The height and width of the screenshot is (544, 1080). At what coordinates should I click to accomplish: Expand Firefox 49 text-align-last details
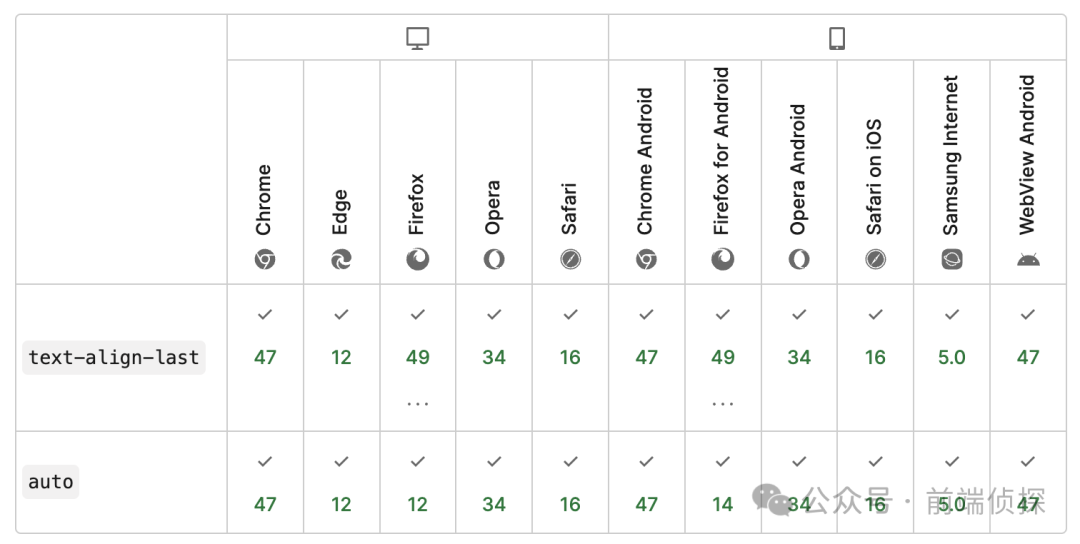point(417,404)
